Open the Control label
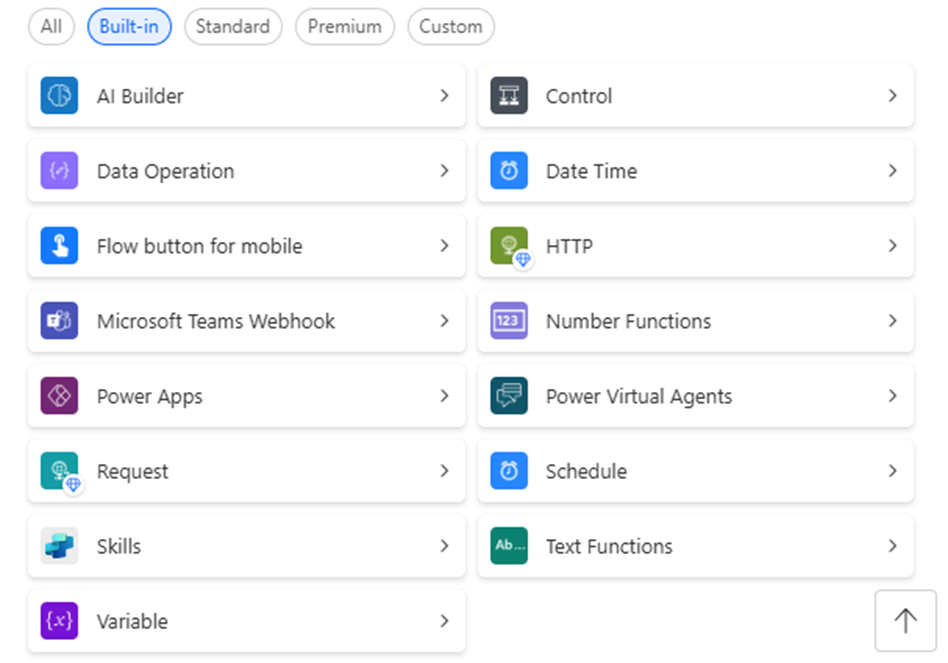The height and width of the screenshot is (663, 948). 579,96
